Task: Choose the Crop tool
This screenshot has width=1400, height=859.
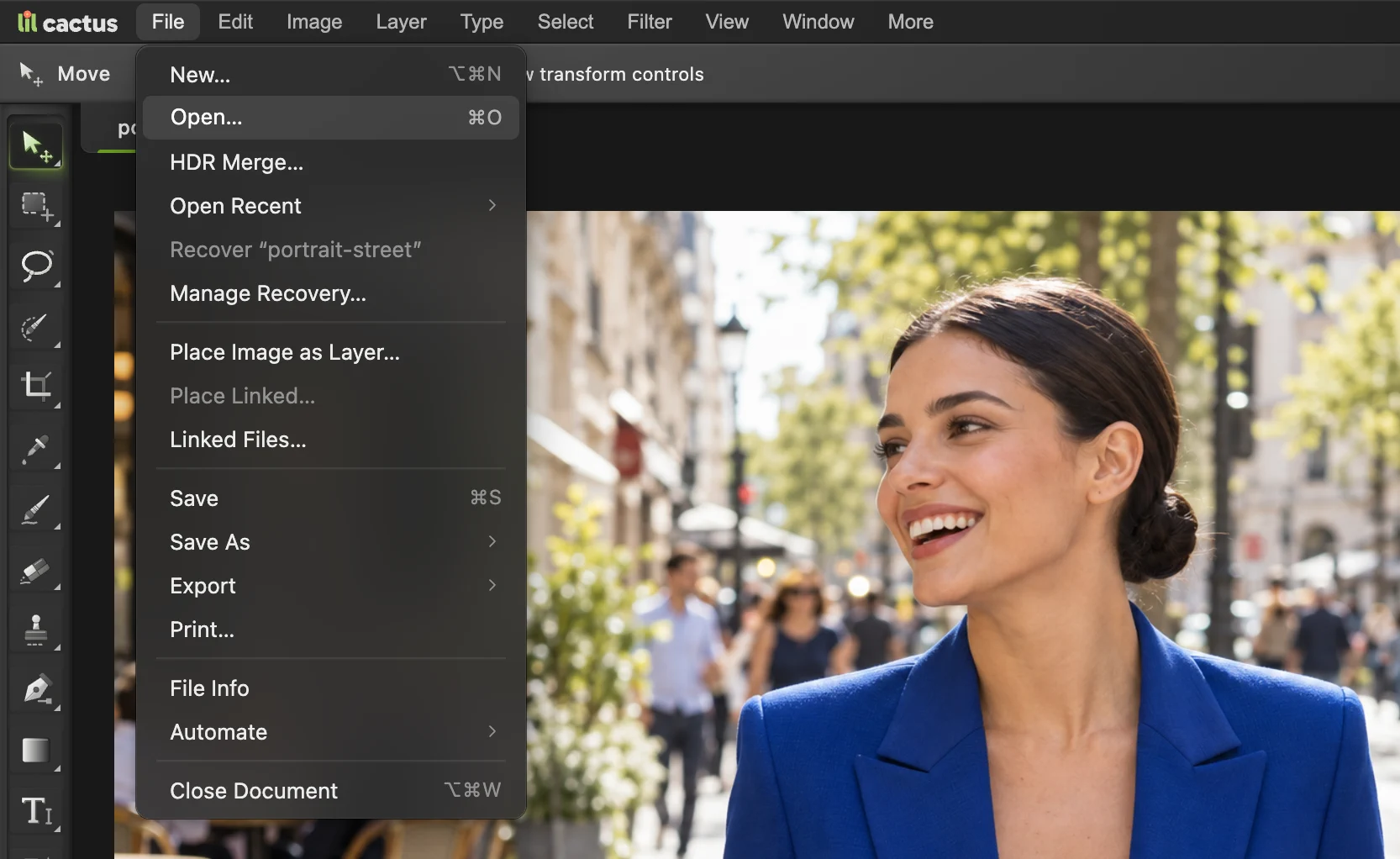Action: (35, 387)
